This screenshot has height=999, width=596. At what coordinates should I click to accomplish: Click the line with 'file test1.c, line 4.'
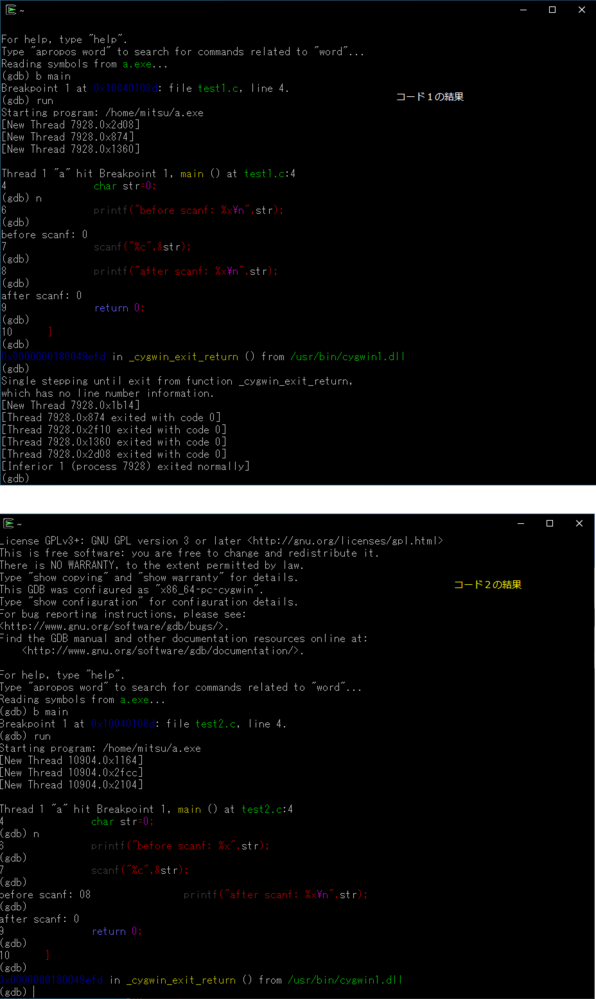[x=145, y=89]
